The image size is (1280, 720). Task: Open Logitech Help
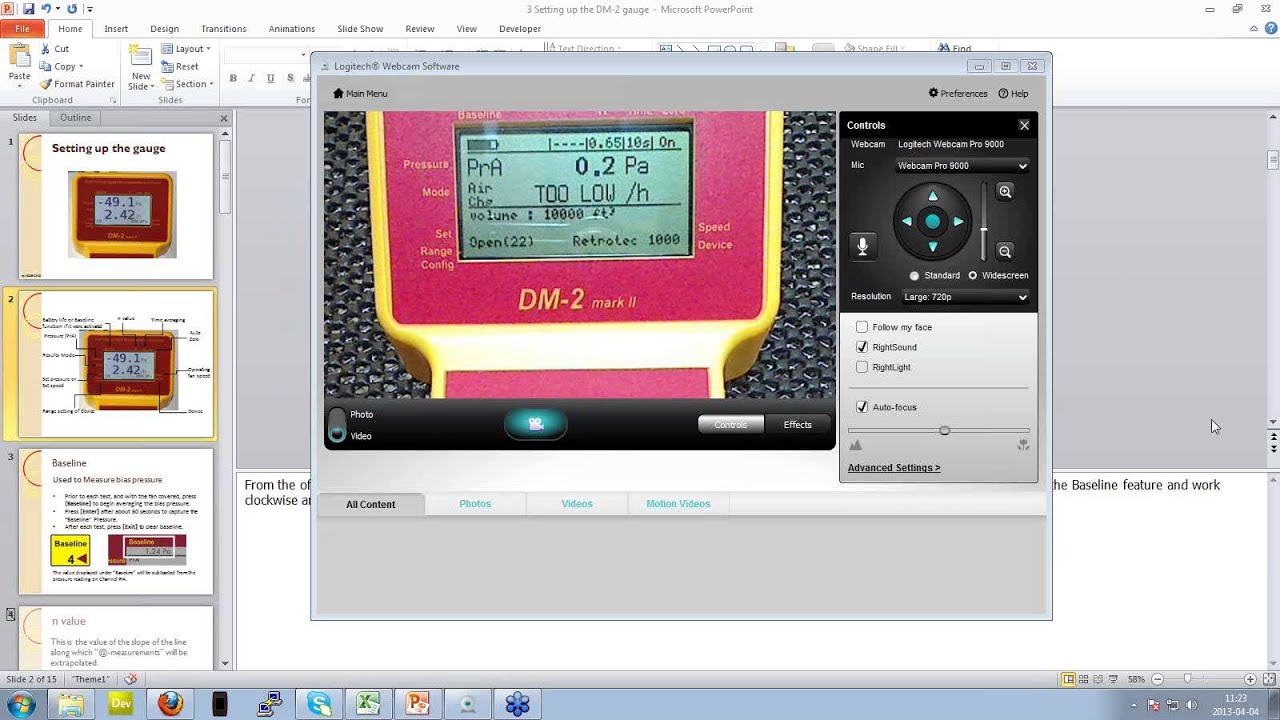tap(1013, 94)
